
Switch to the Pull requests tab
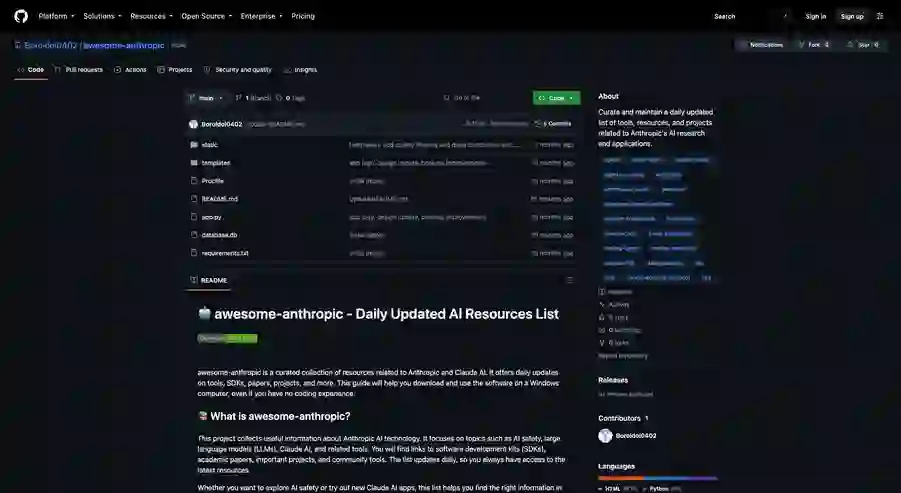pyautogui.click(x=78, y=70)
